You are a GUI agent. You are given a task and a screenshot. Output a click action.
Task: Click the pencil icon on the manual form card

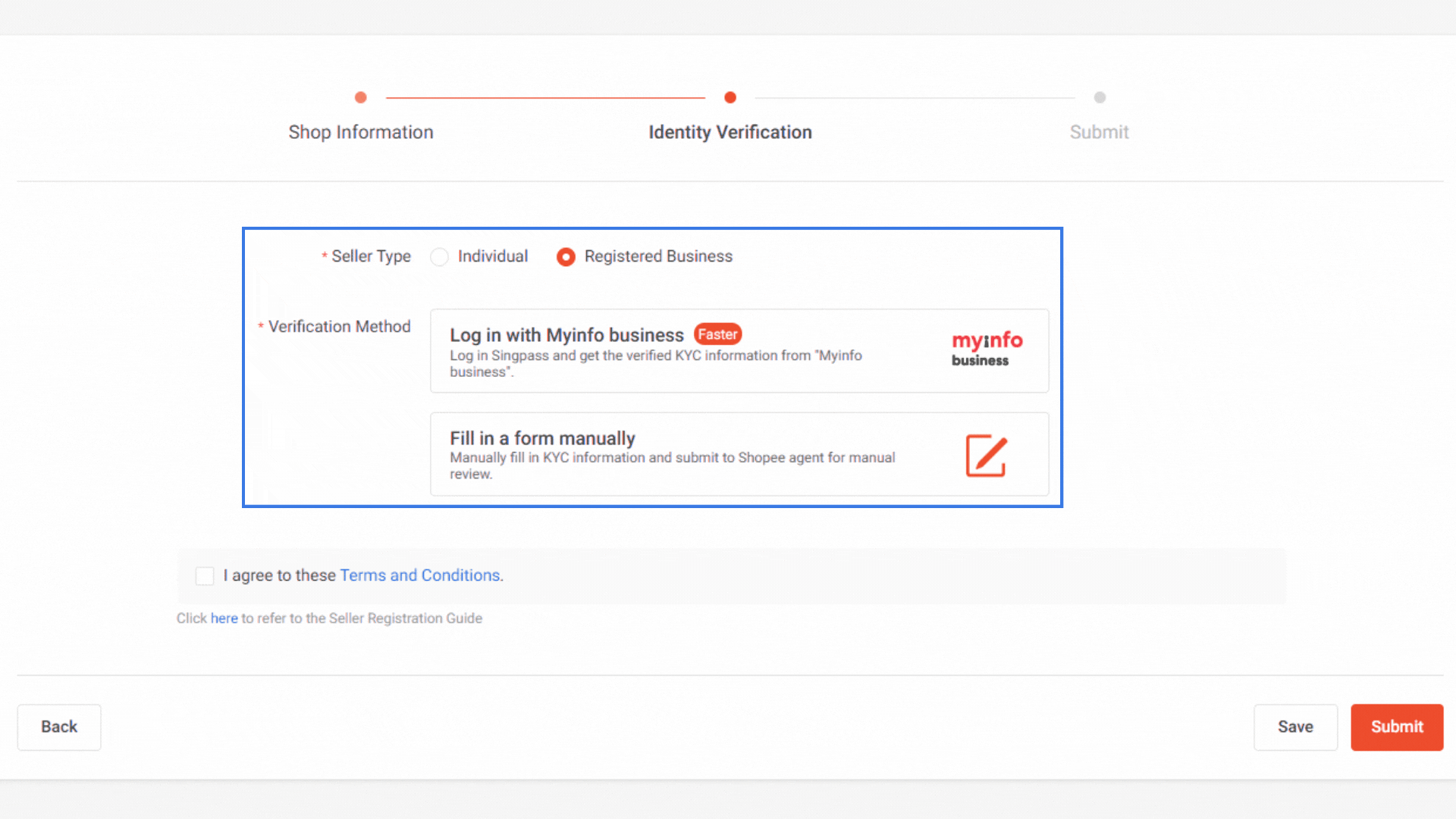pyautogui.click(x=986, y=455)
